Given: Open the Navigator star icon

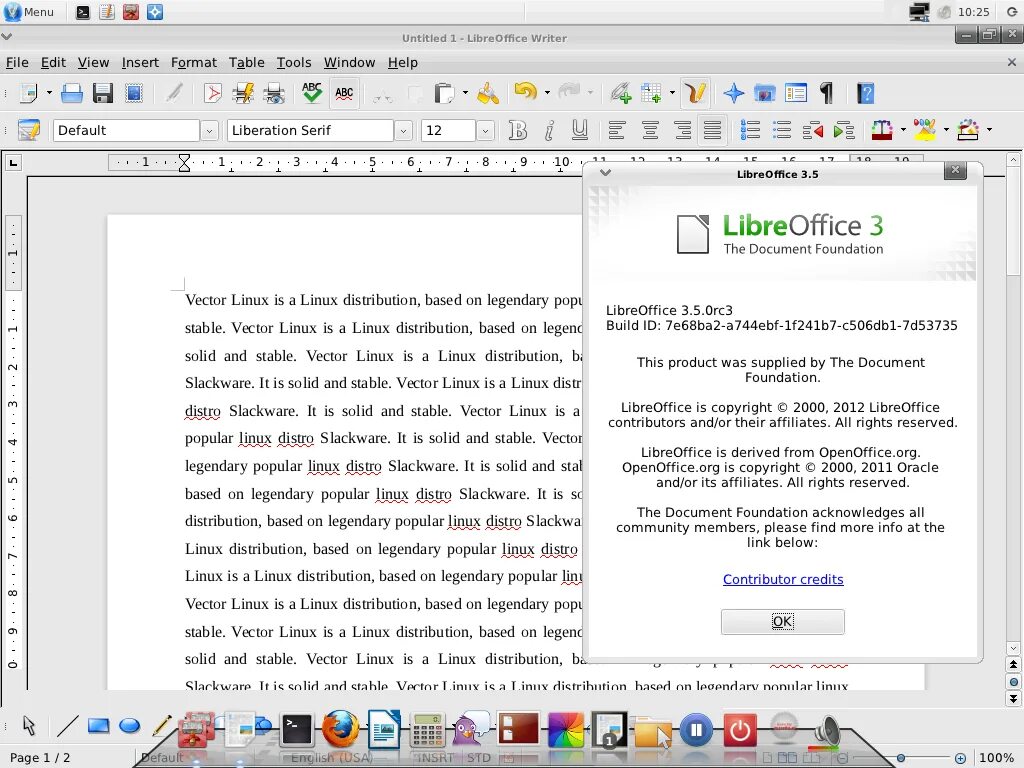Looking at the screenshot, I should point(734,93).
